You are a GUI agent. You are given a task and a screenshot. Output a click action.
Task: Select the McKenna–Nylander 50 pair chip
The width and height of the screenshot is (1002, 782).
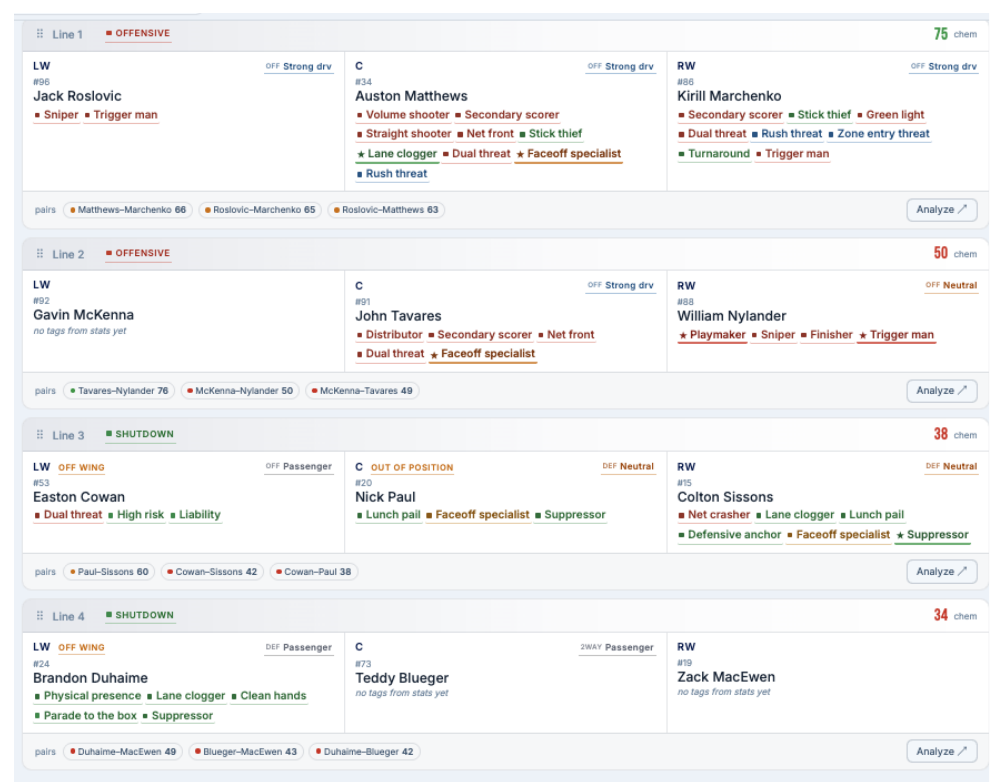pyautogui.click(x=240, y=390)
